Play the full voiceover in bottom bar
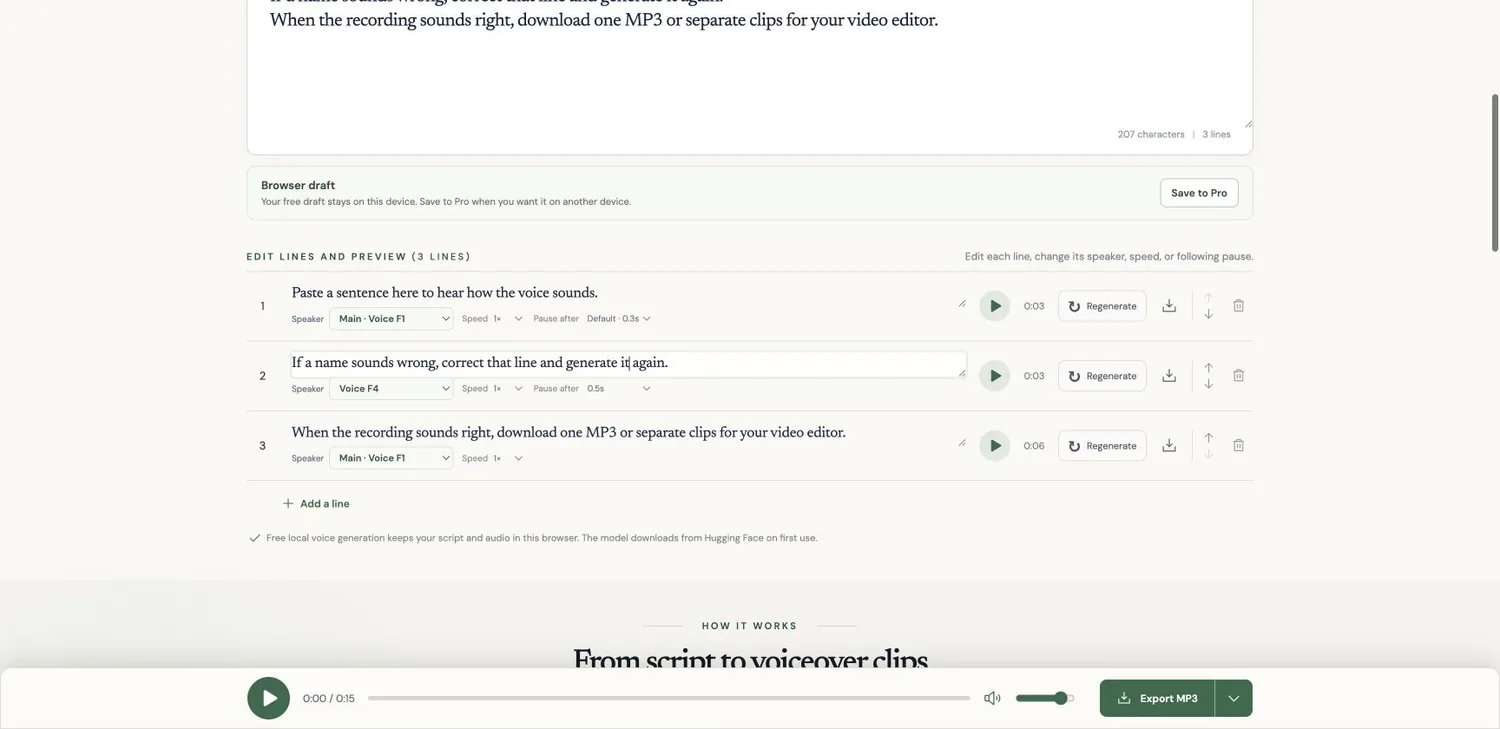The image size is (1500, 729). (269, 698)
